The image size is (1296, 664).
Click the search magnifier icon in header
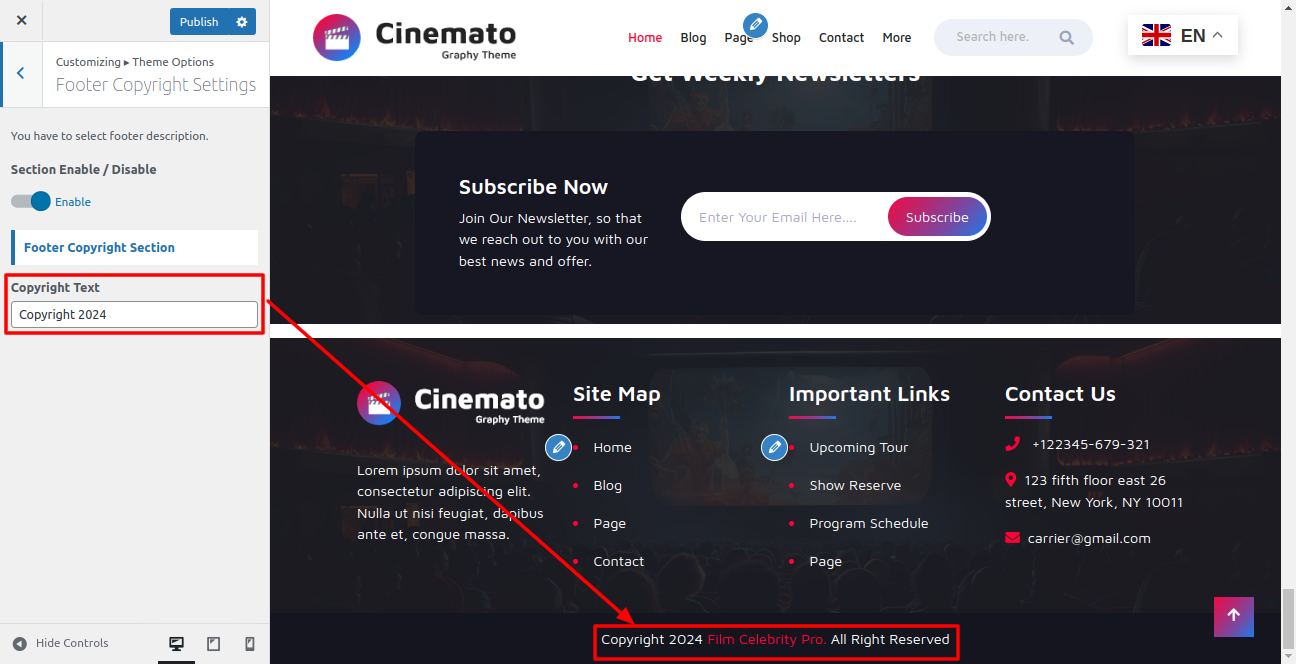(1066, 38)
